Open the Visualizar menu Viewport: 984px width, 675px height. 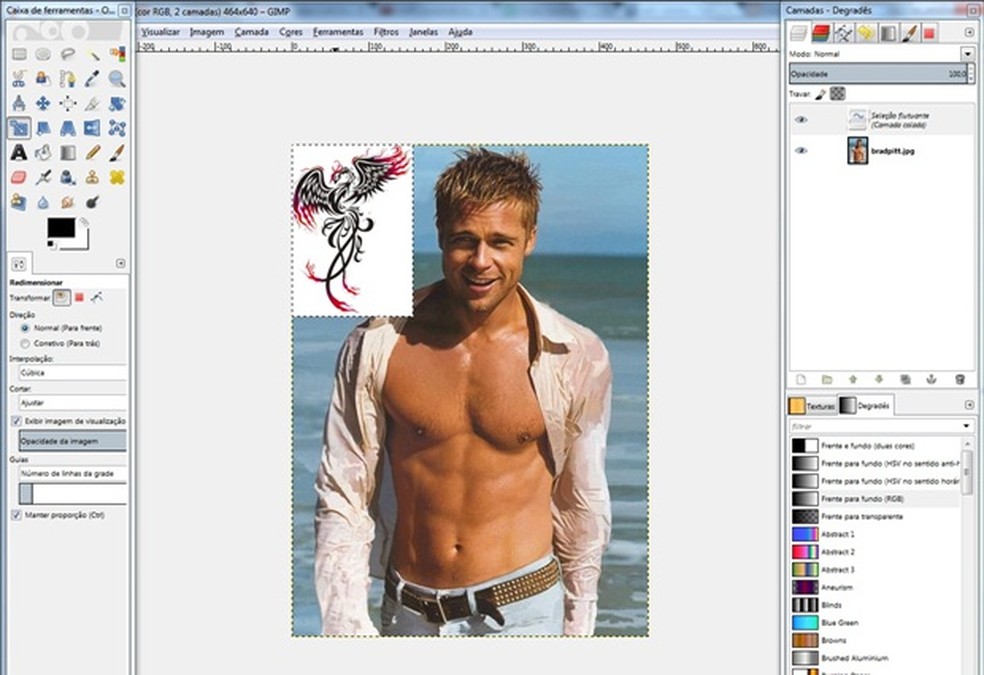coord(160,32)
